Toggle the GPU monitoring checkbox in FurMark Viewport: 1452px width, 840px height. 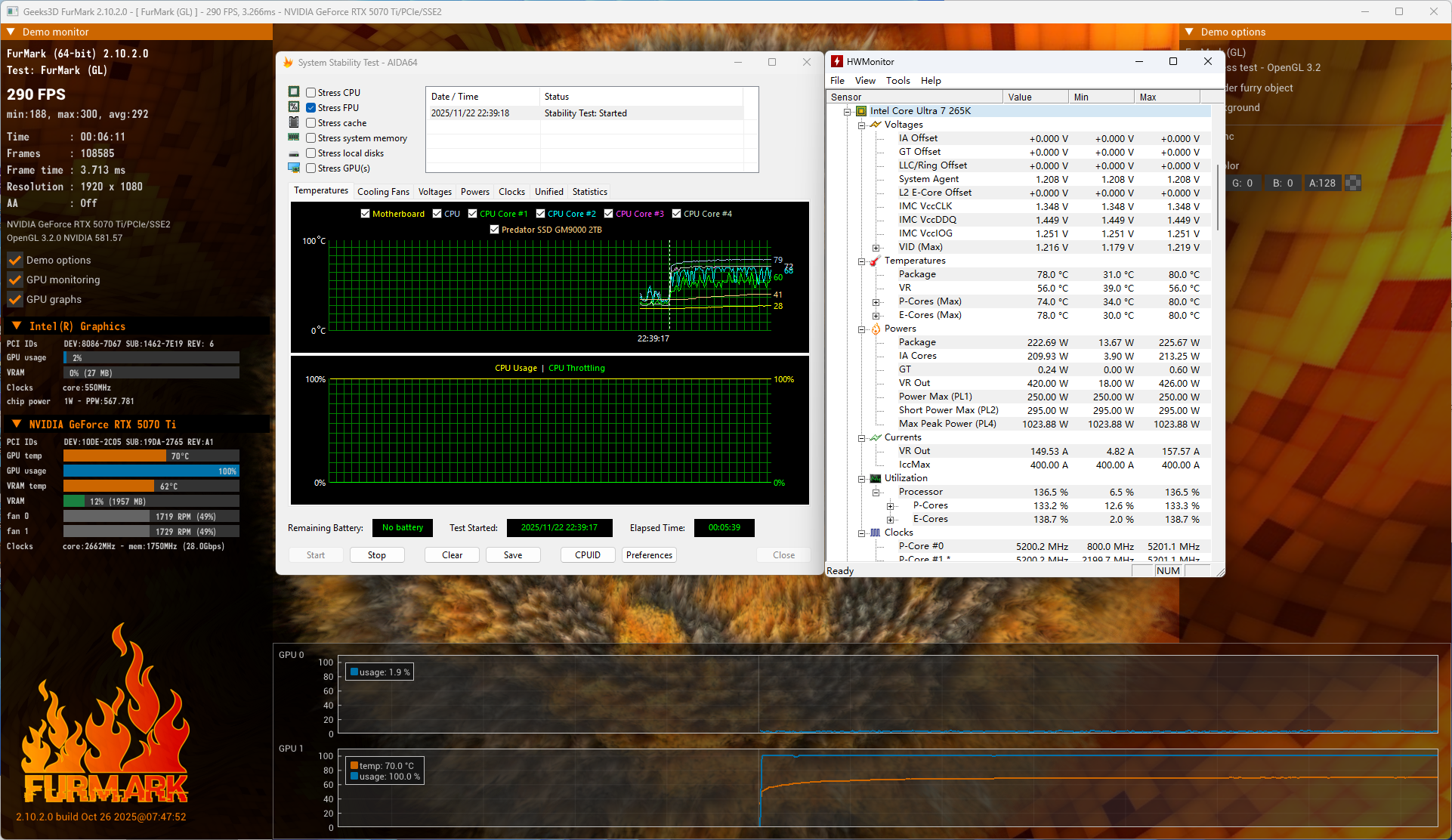click(15, 279)
